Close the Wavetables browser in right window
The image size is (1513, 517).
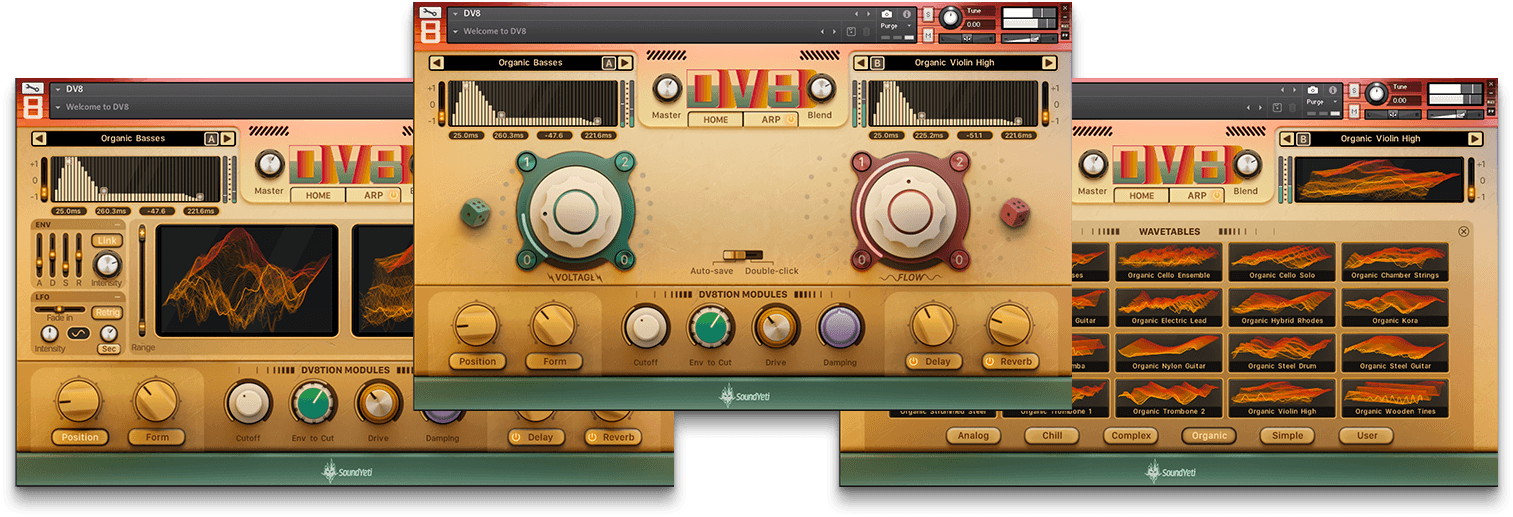pyautogui.click(x=1464, y=232)
